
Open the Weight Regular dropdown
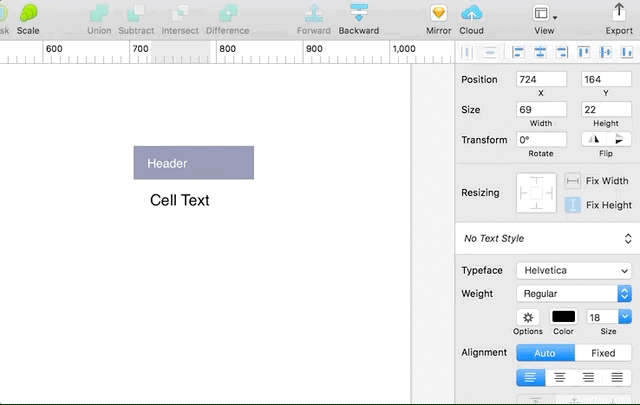[574, 294]
